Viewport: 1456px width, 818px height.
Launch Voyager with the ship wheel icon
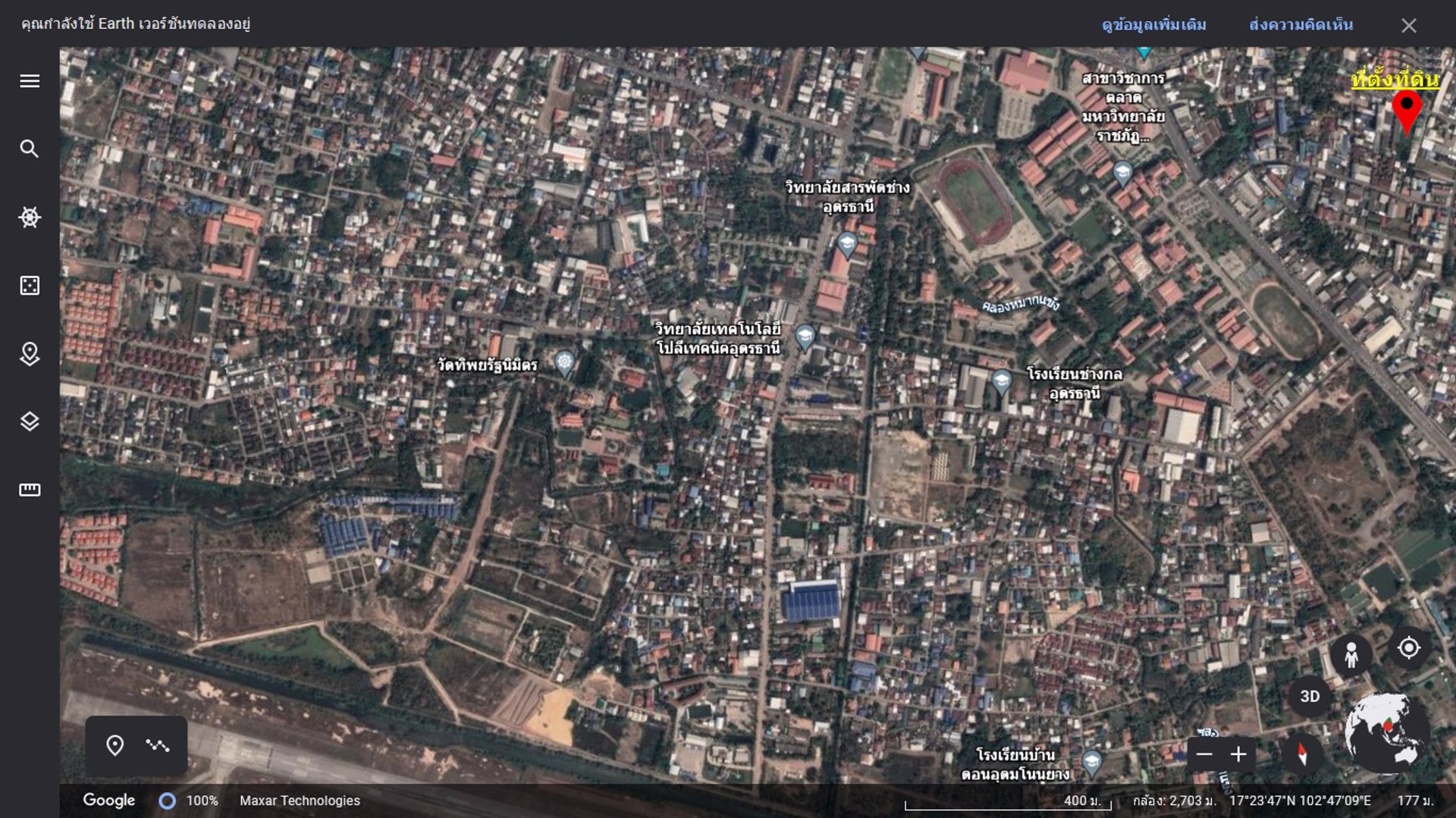click(29, 217)
